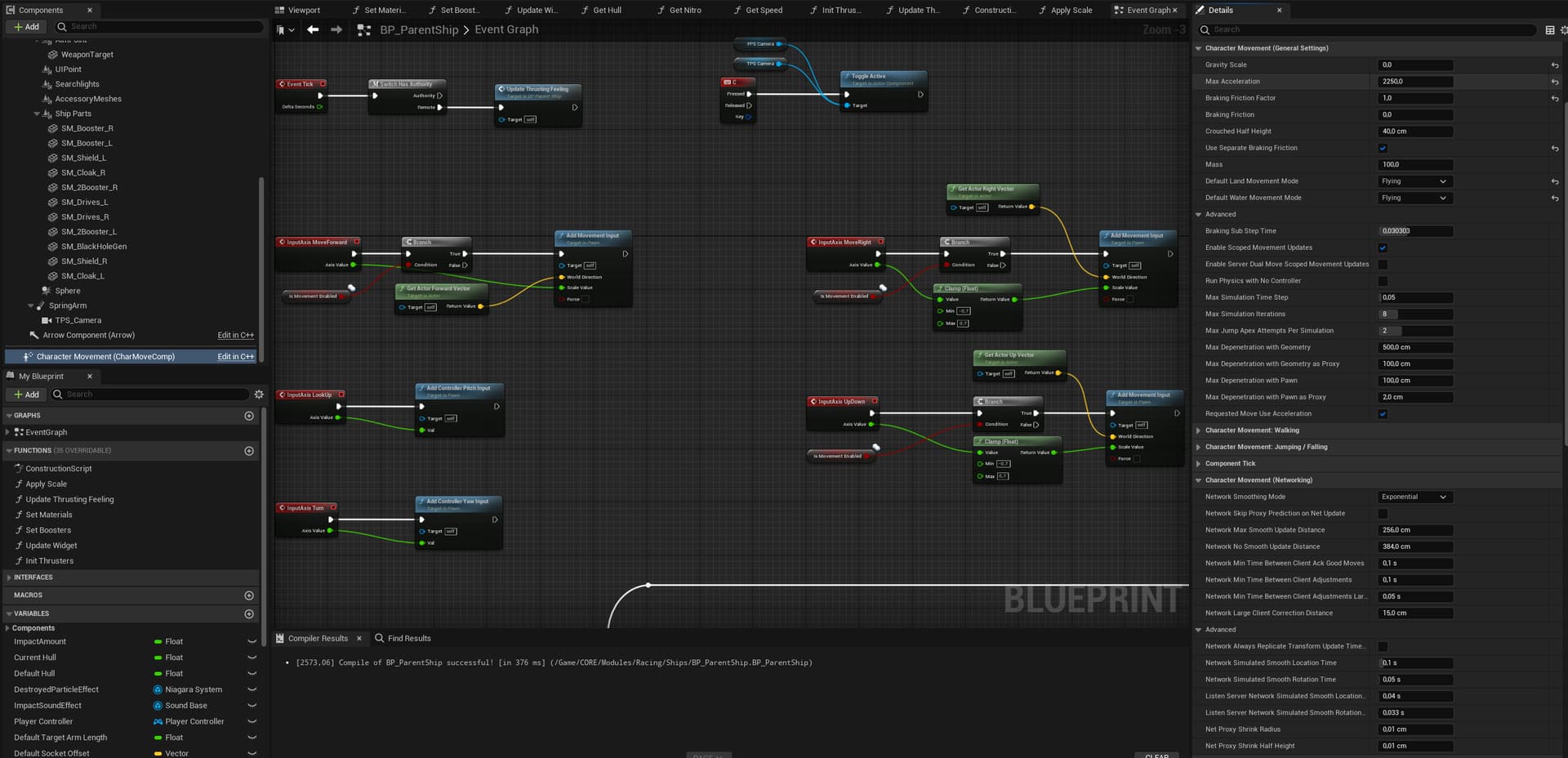This screenshot has width=1568, height=758.
Task: Switch to the Get Hull tab
Action: (x=600, y=10)
